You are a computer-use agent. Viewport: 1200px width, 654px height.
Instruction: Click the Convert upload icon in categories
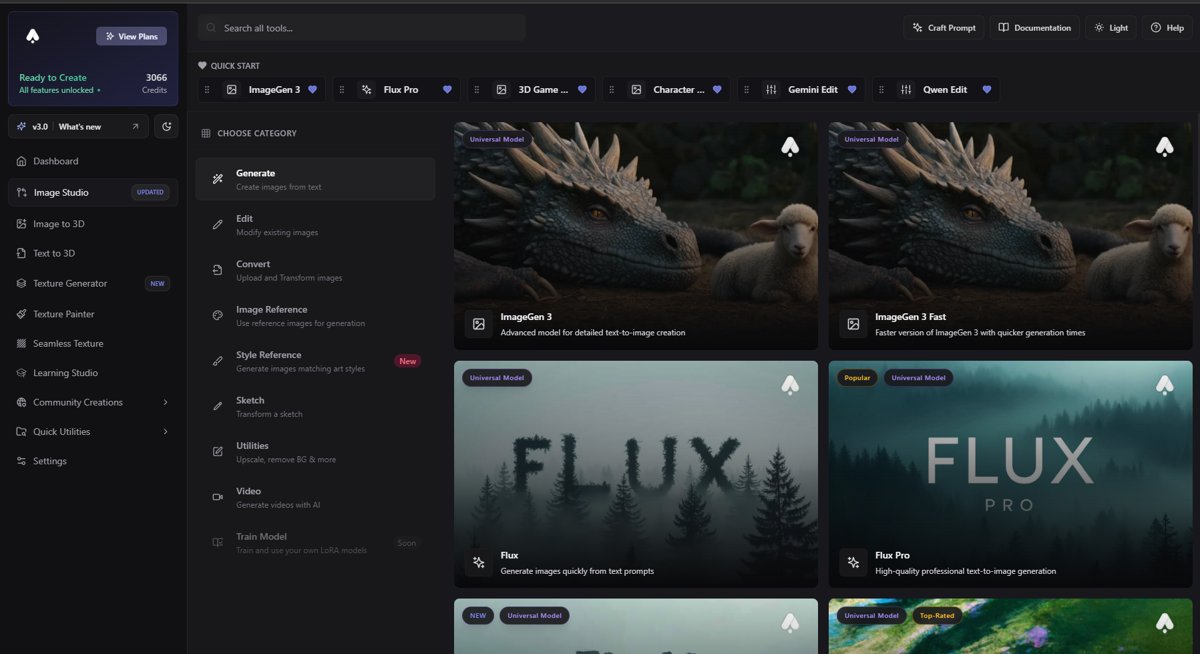click(x=217, y=270)
